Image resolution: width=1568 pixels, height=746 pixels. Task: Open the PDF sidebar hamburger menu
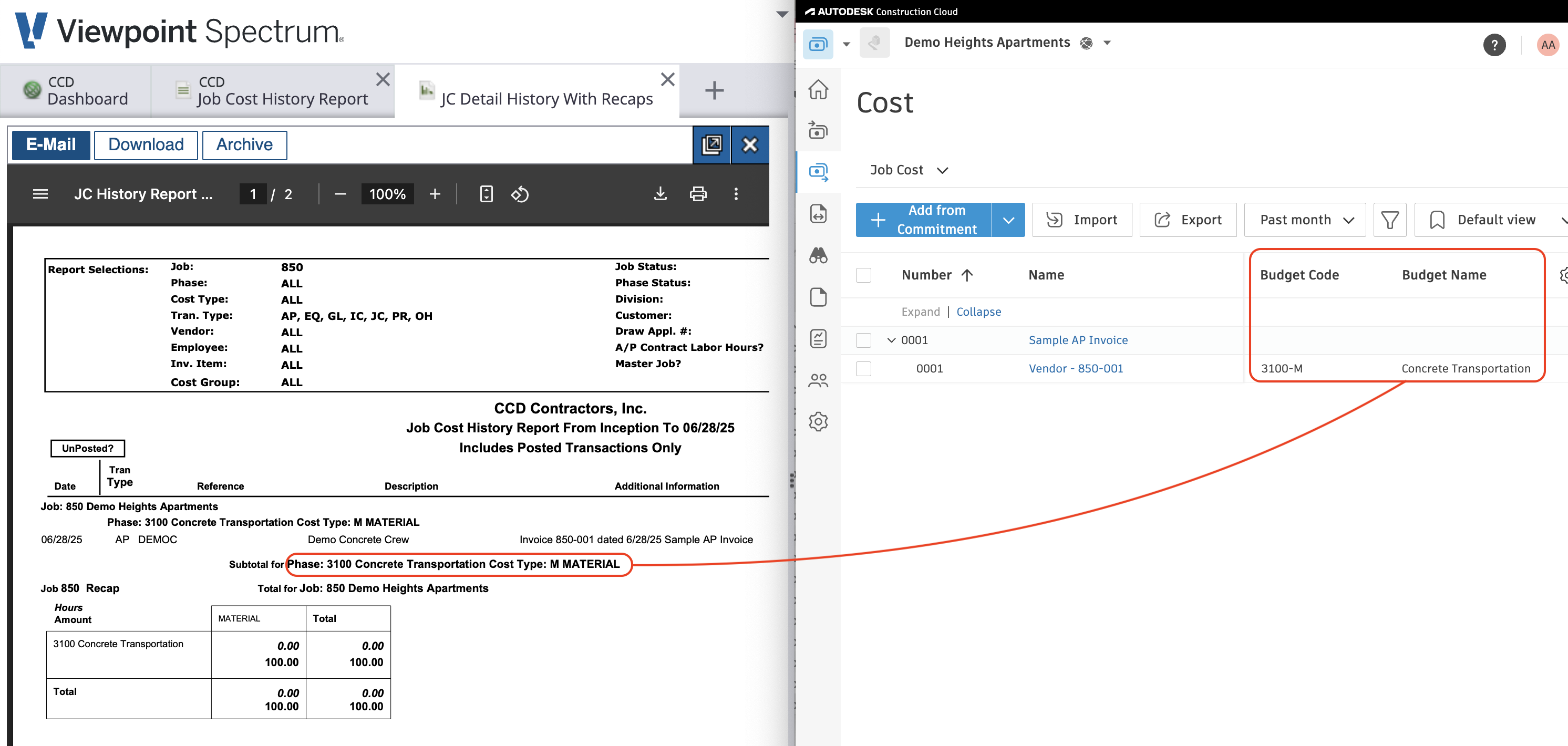40,194
